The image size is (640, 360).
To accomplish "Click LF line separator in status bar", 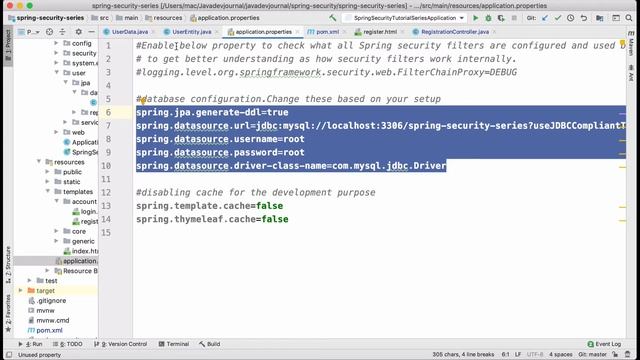I will [x=518, y=354].
